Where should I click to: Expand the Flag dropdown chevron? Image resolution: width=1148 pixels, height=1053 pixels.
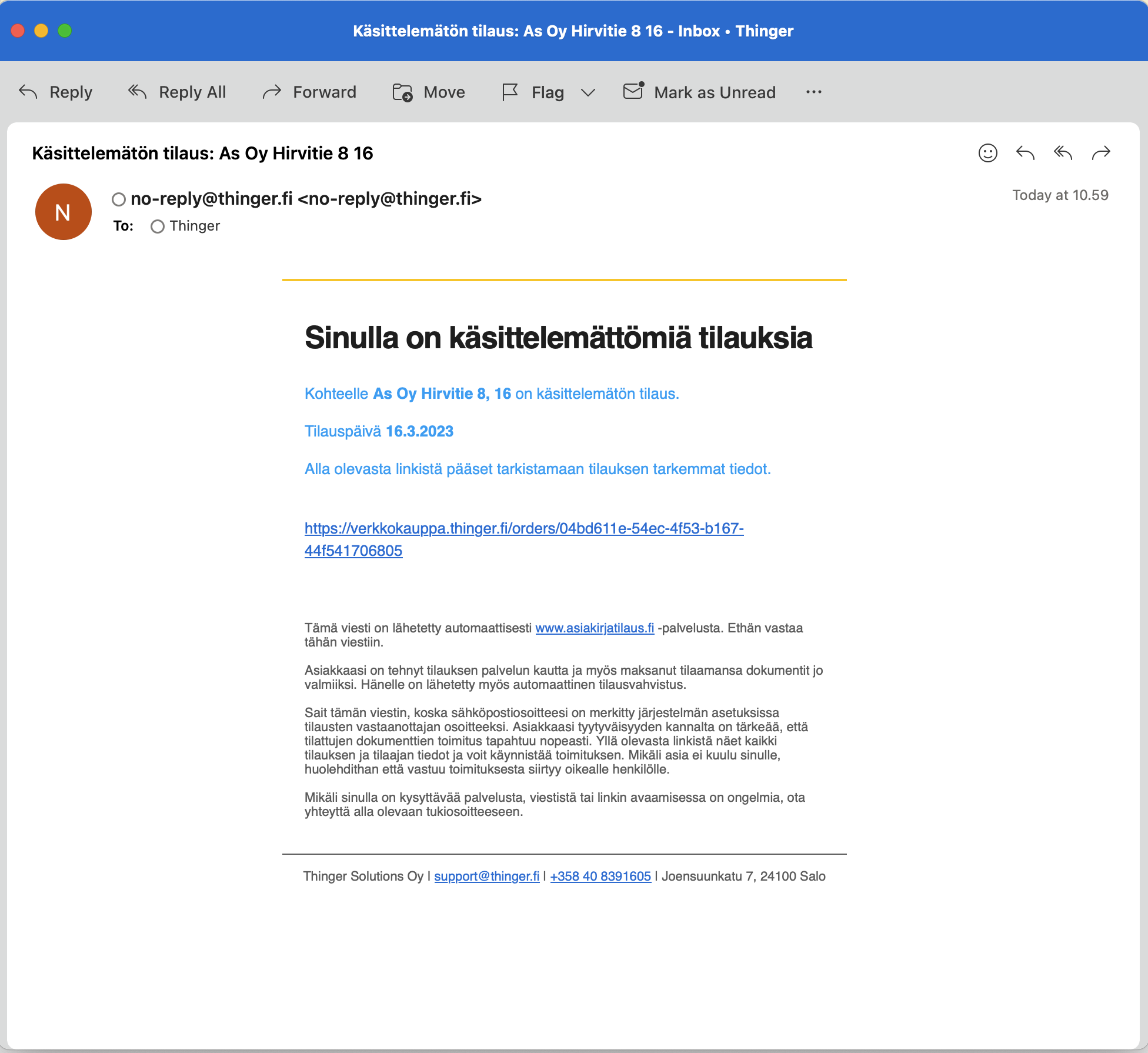588,92
